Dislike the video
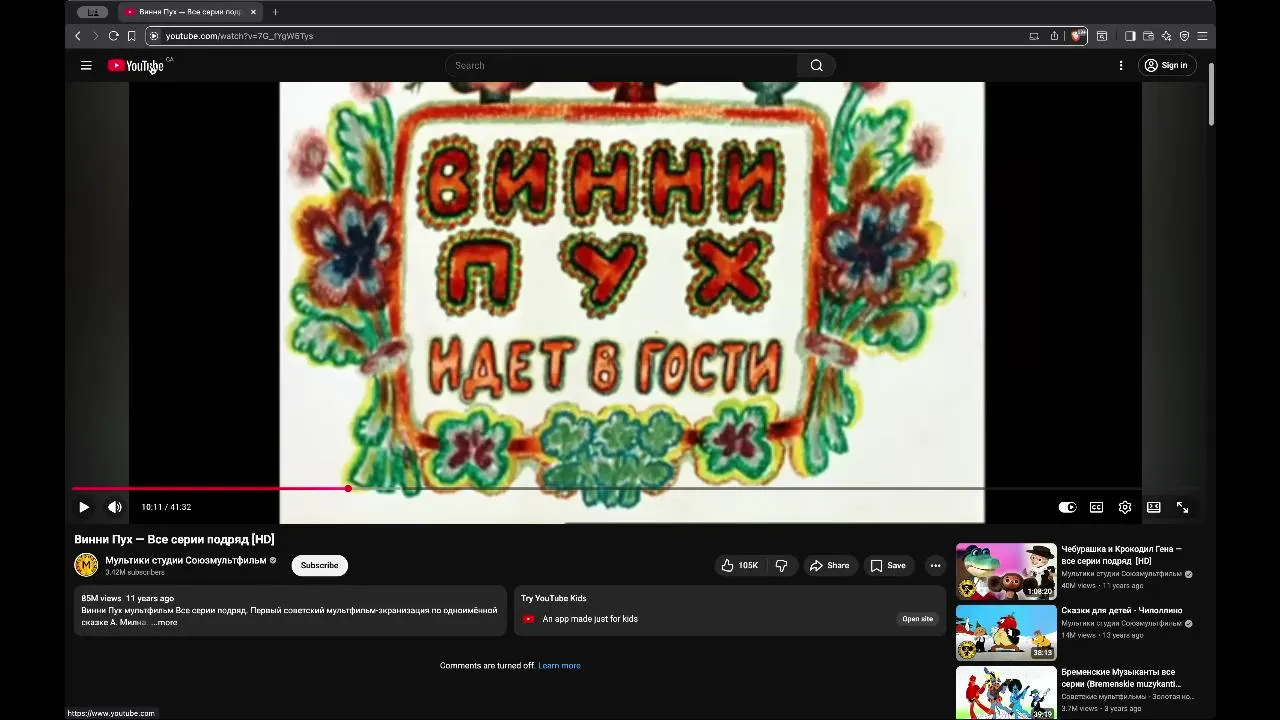The image size is (1280, 720). click(x=782, y=565)
